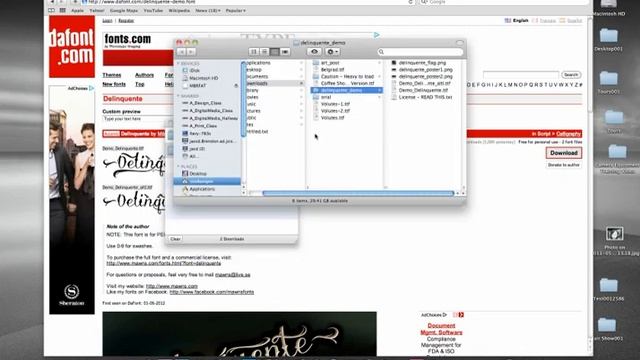Viewport: 640px width, 360px height.
Task: Eject the MBRFAT volume in the sidebar
Action: pos(236,86)
